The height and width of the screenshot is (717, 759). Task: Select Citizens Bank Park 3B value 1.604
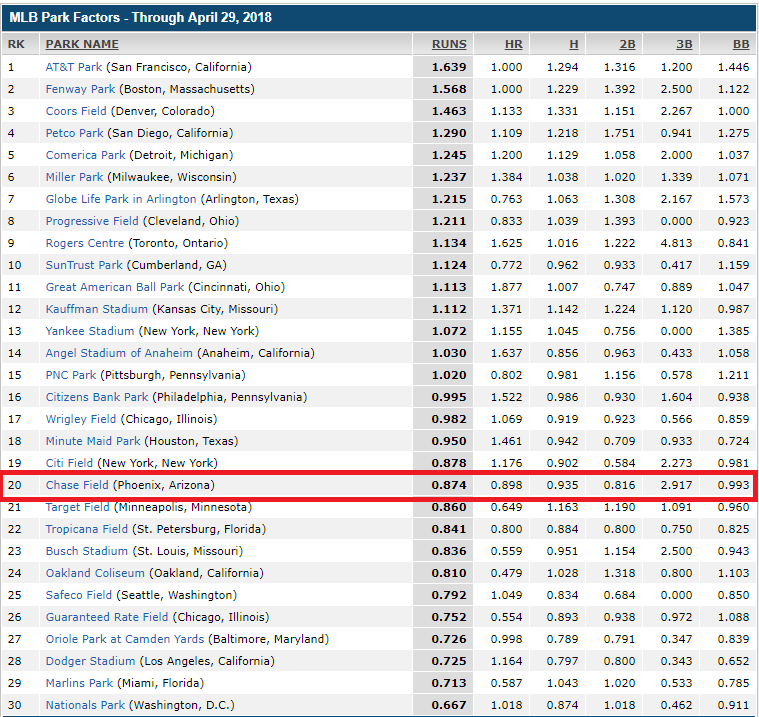tap(676, 397)
